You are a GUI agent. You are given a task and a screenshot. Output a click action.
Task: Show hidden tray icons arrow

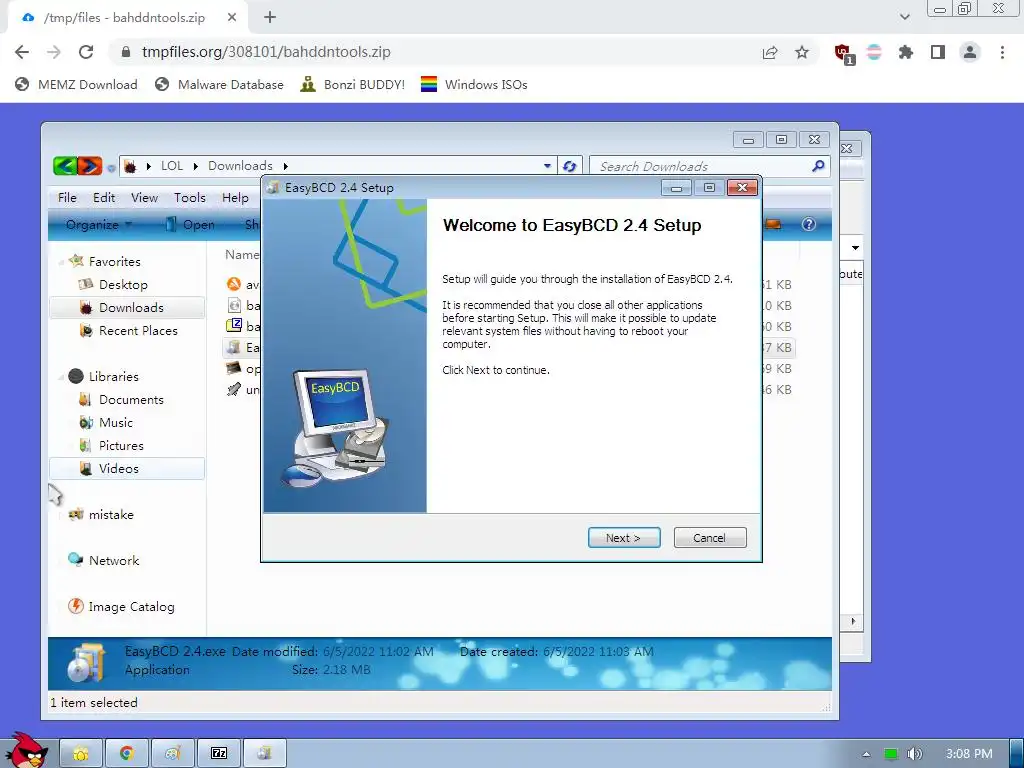point(866,754)
